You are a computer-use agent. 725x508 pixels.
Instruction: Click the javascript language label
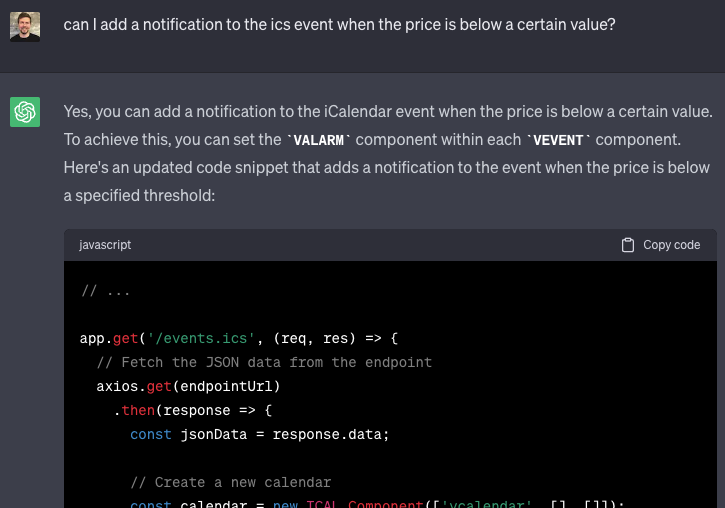[105, 245]
